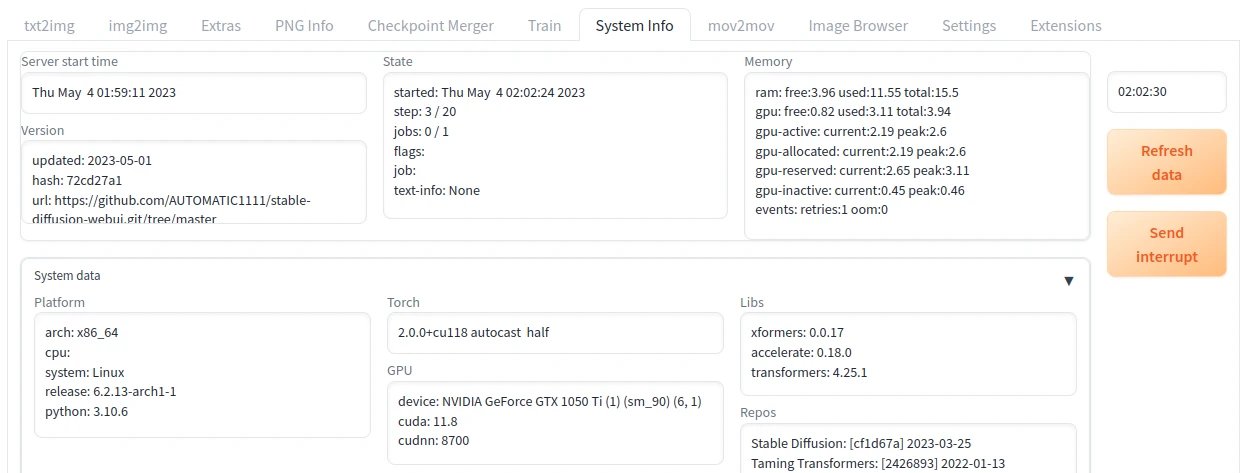This screenshot has height=473, width=1242.
Task: Select the PNG Info tab
Action: pos(304,25)
